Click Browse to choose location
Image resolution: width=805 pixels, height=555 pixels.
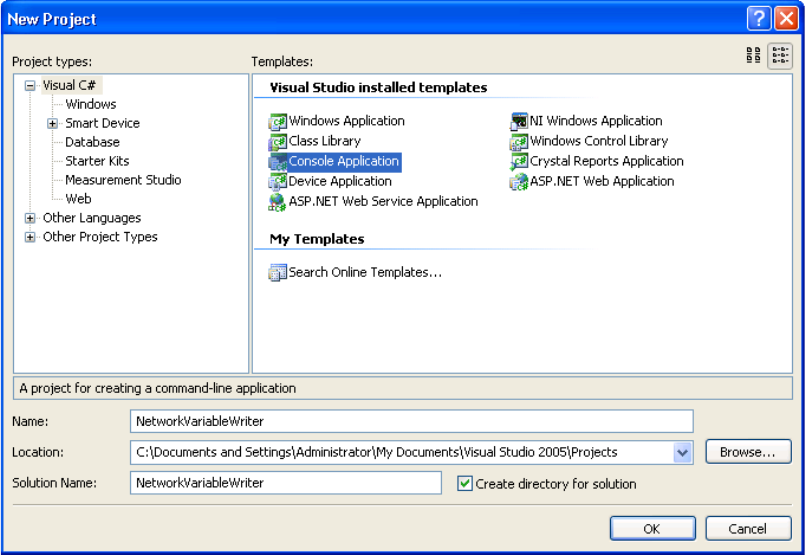748,452
